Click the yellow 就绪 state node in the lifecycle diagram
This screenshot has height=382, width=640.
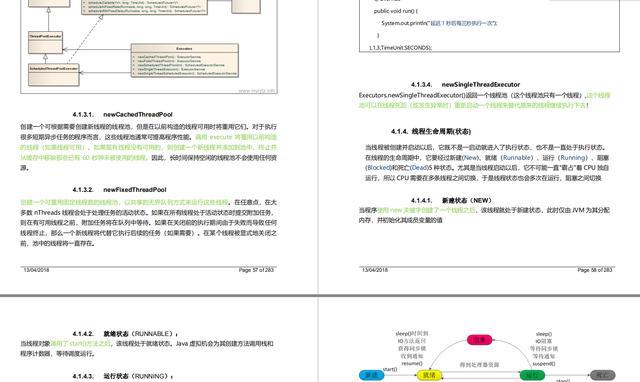click(429, 375)
